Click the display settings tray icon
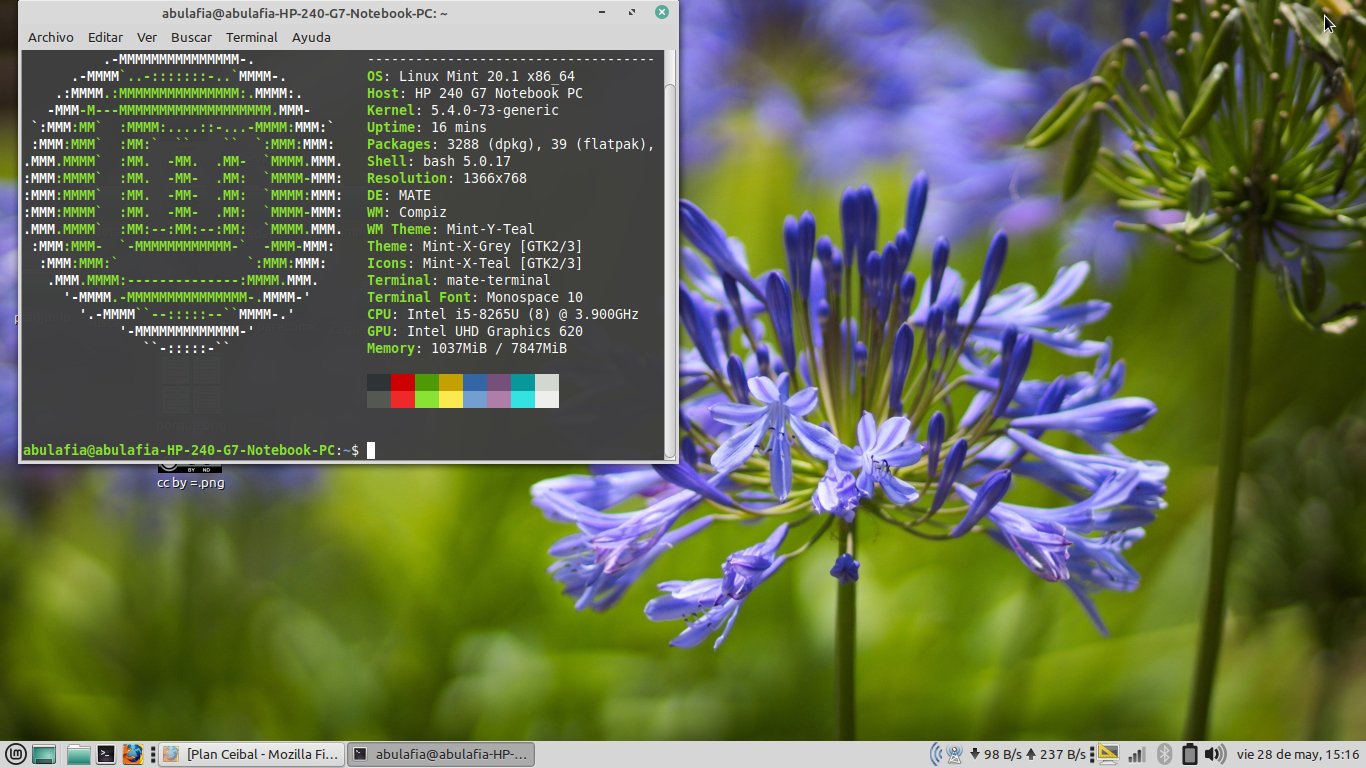The height and width of the screenshot is (768, 1366). click(x=1108, y=754)
